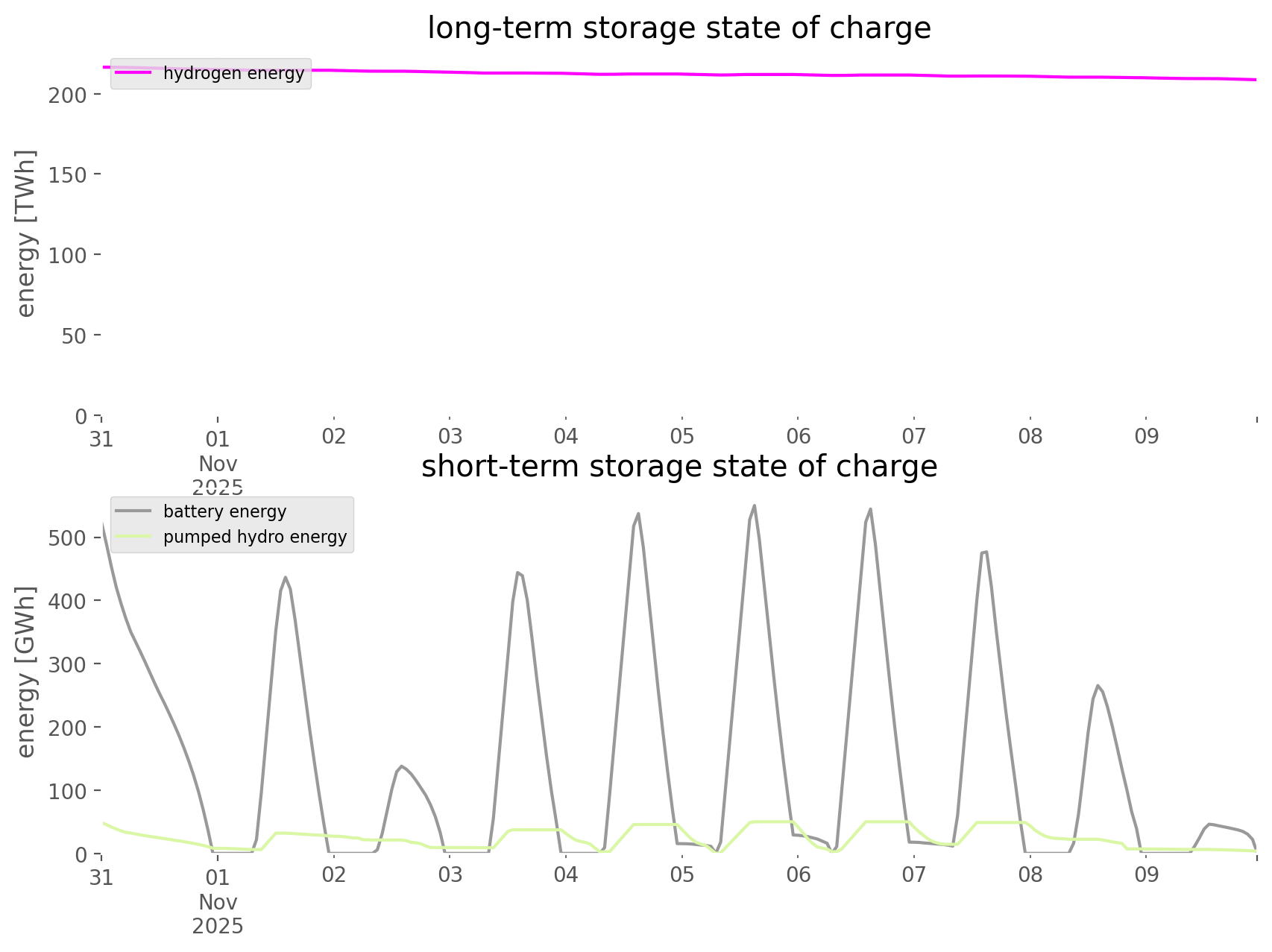Screen dimensions: 1272x952
Task: Click the 09 date tick on the top chart
Action: tap(1146, 437)
